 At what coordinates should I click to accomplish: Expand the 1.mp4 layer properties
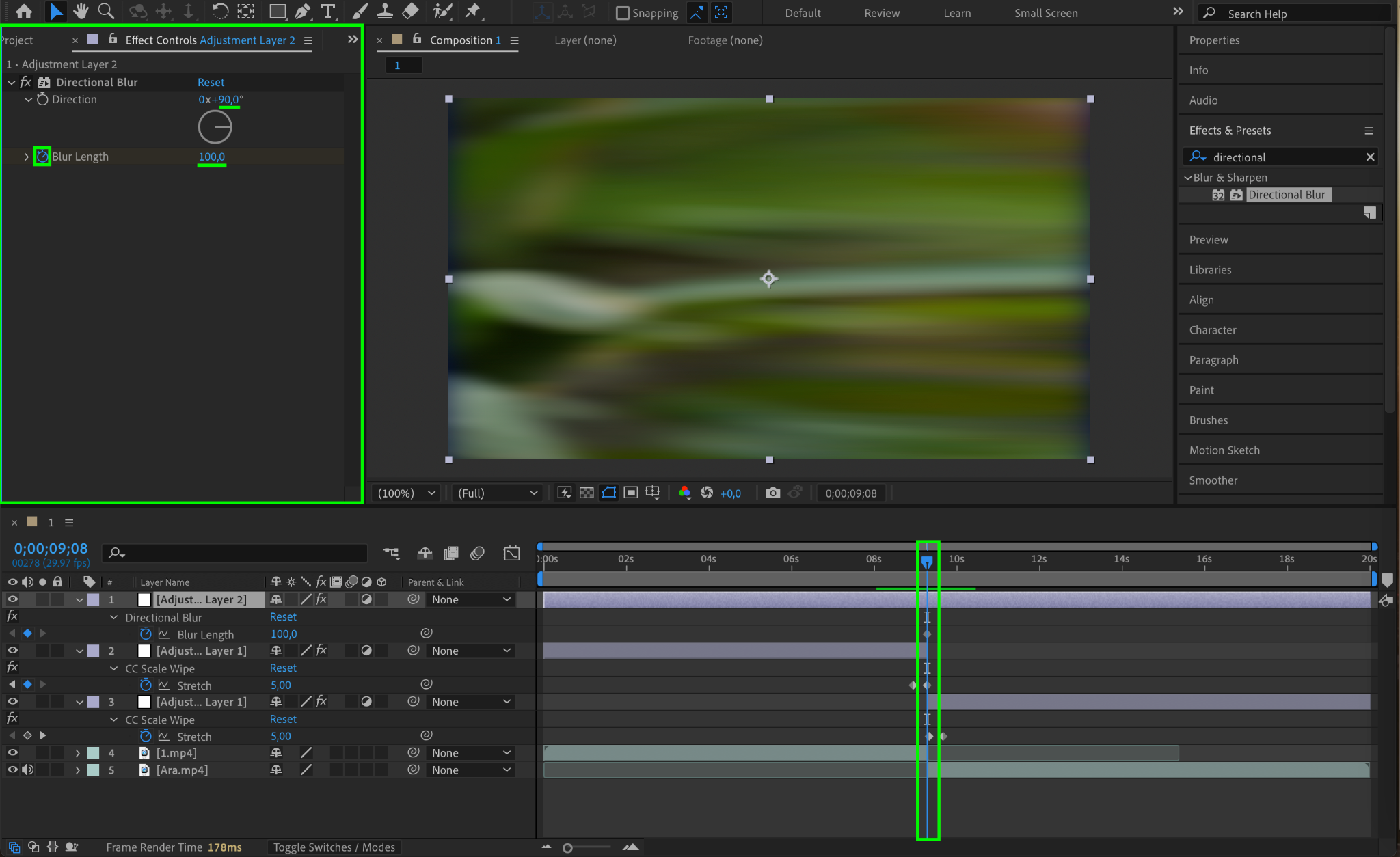point(78,752)
